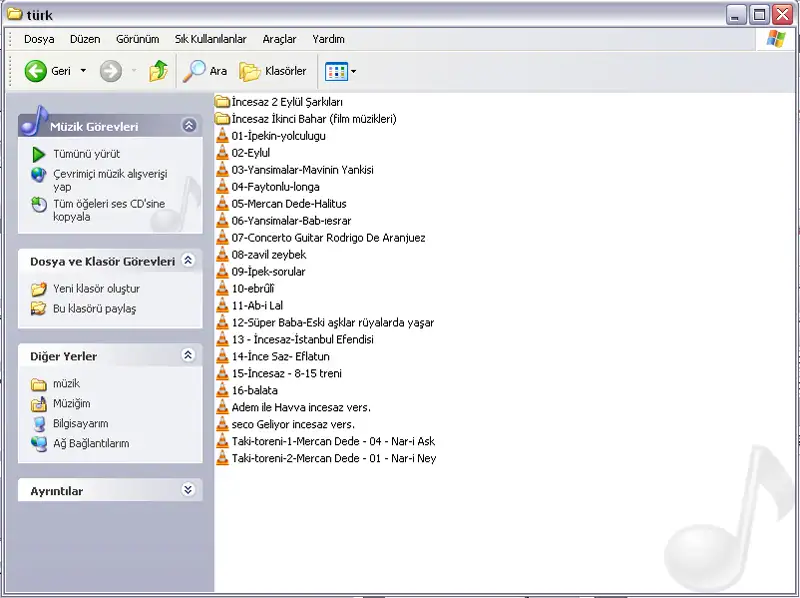Viewport: 800px width, 598px height.
Task: Toggle the Klasörler folders pane
Action: (x=272, y=71)
